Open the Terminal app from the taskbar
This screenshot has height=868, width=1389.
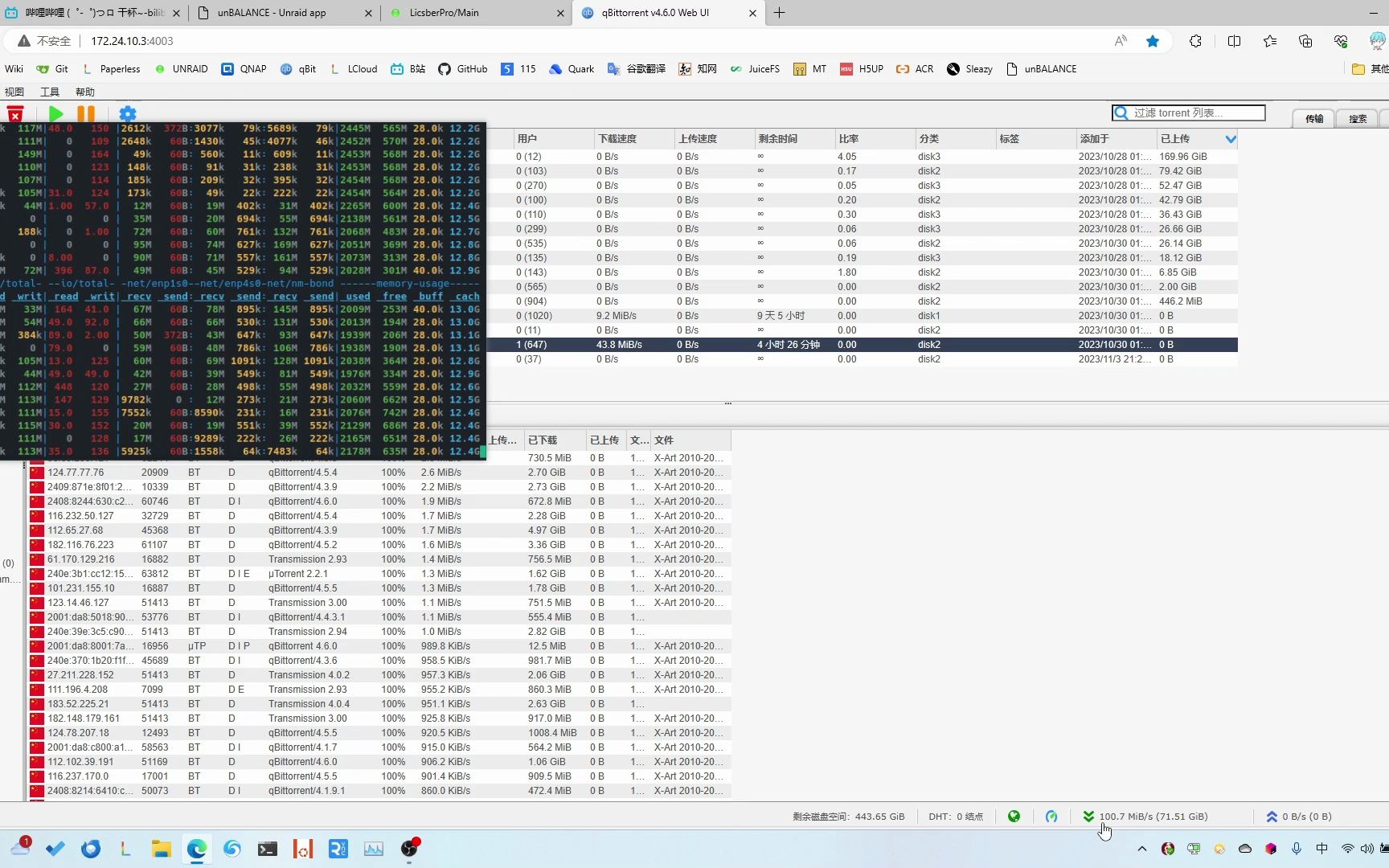[268, 849]
